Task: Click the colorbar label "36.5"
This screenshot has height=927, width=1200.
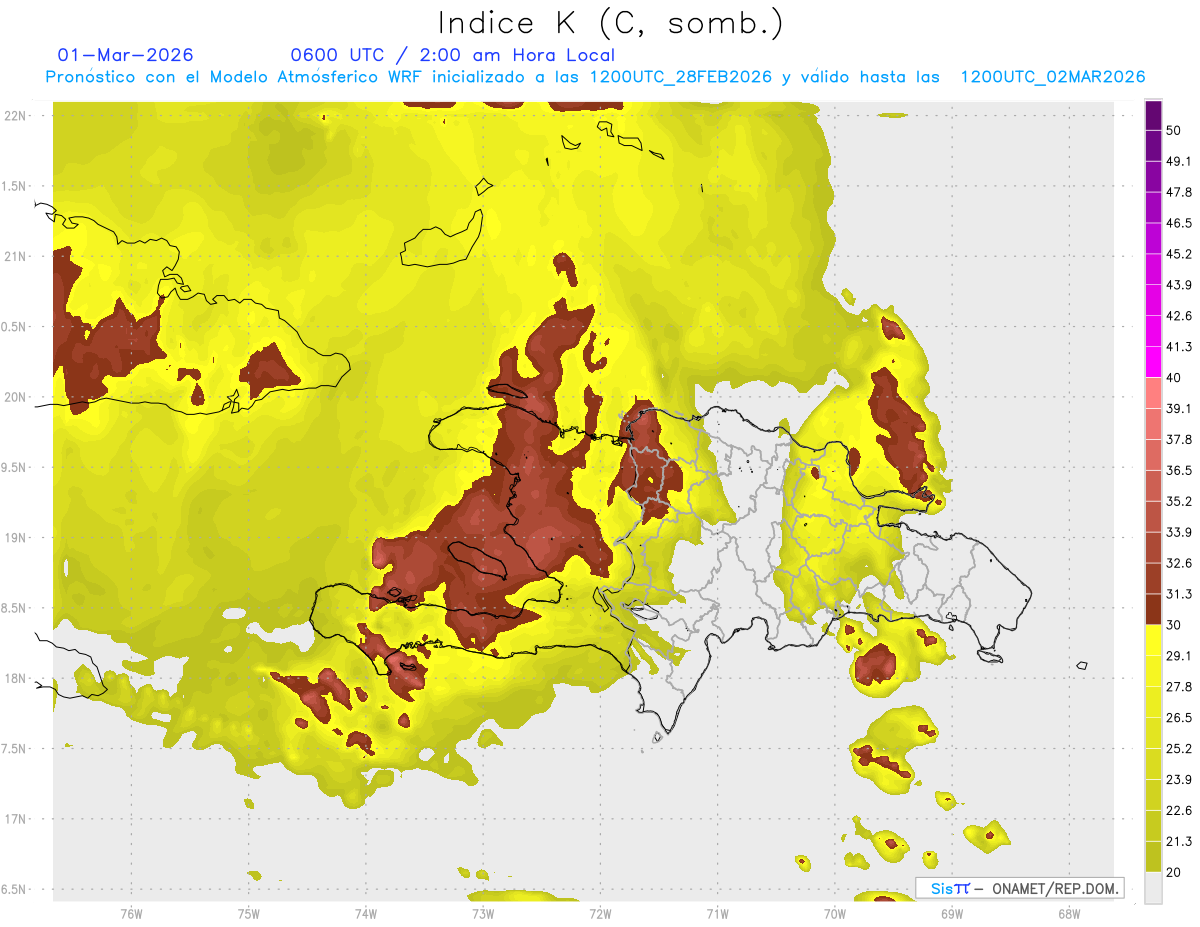Action: (x=1179, y=470)
